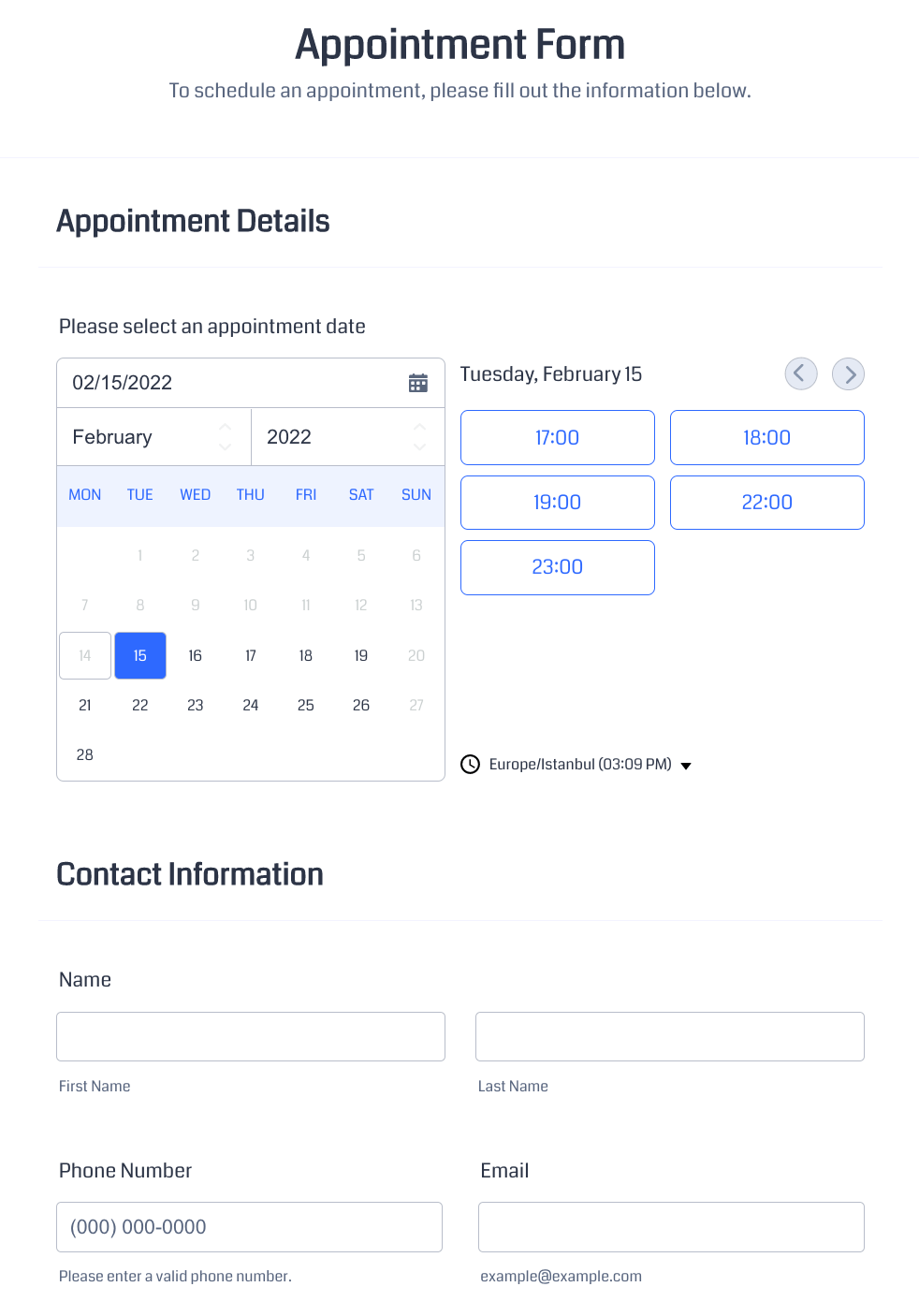Image resolution: width=919 pixels, height=1316 pixels.
Task: Open the February month selector
Action: click(153, 437)
